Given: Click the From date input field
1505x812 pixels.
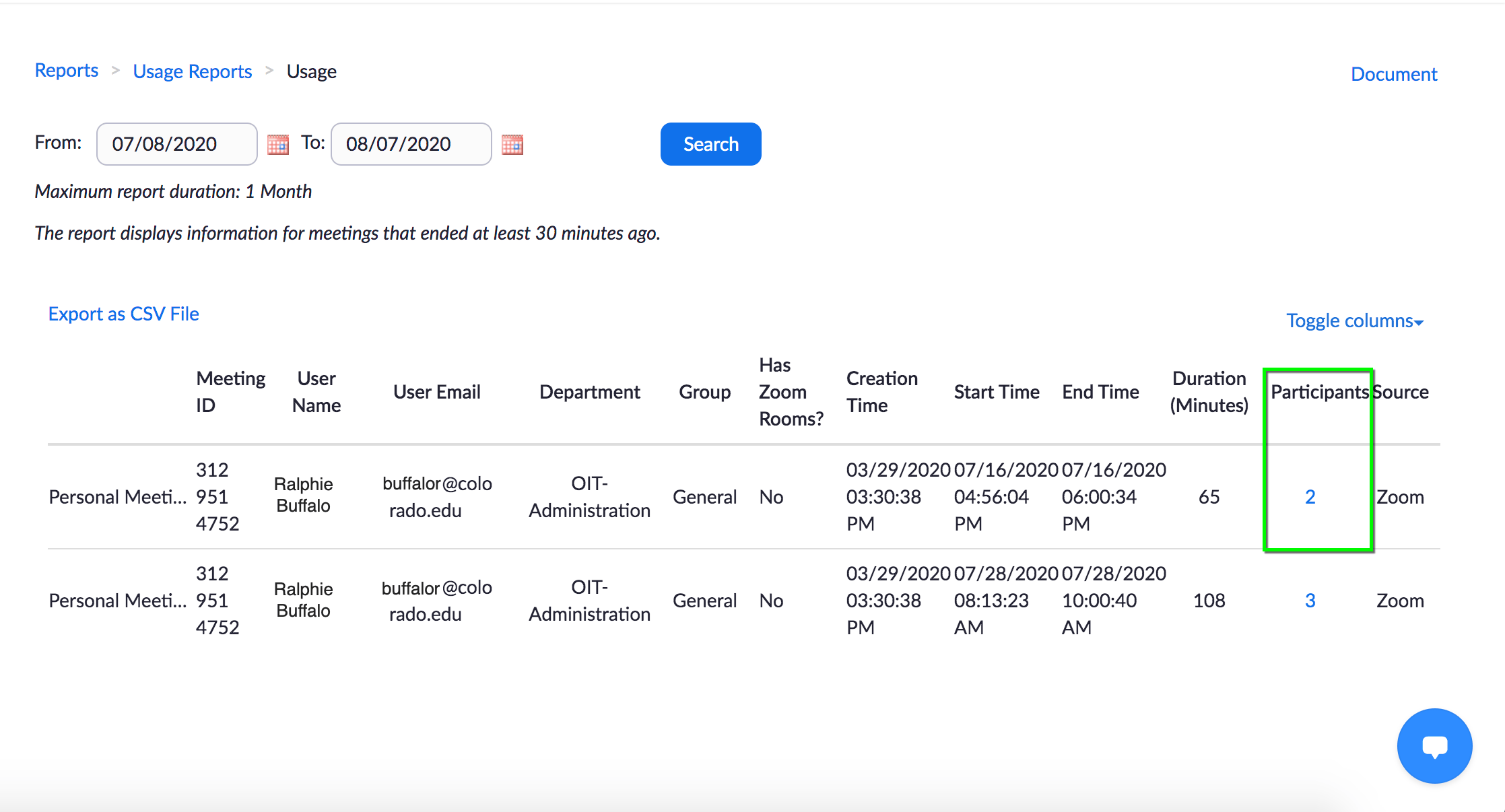Looking at the screenshot, I should point(176,144).
